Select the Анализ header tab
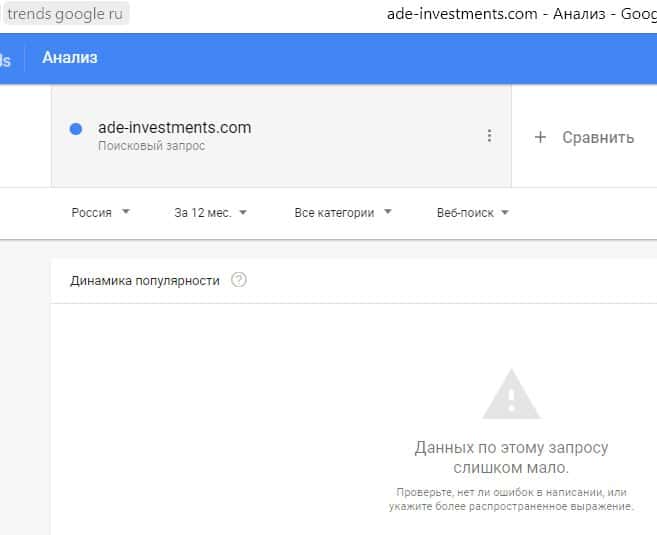Image resolution: width=657 pixels, height=535 pixels. pos(70,58)
